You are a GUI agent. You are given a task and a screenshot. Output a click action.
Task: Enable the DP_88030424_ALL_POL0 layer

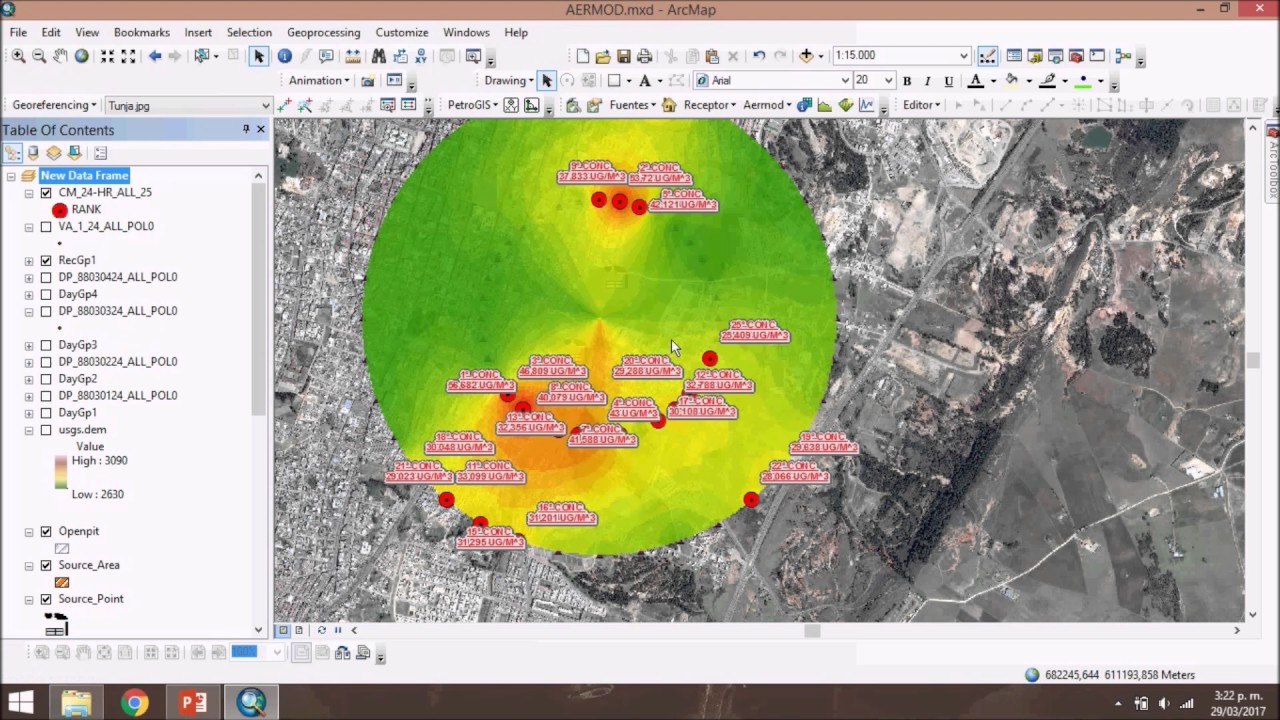coord(46,277)
